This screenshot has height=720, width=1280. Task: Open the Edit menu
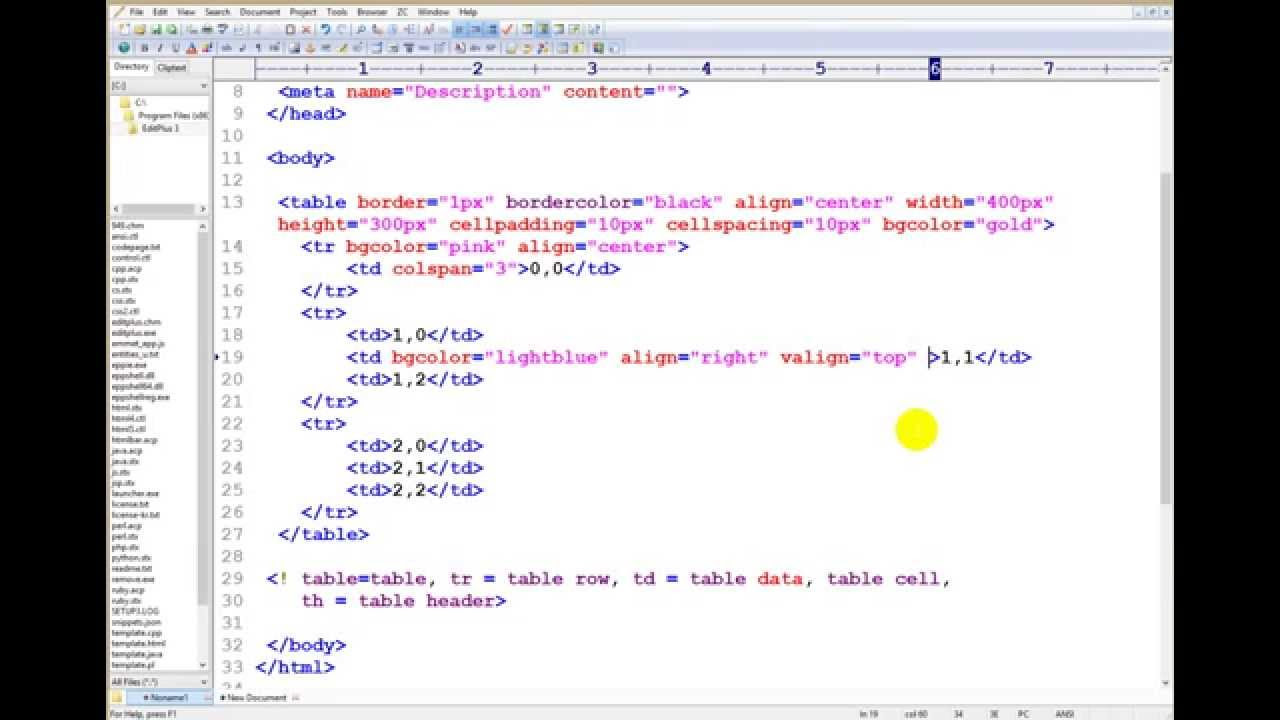coord(160,12)
